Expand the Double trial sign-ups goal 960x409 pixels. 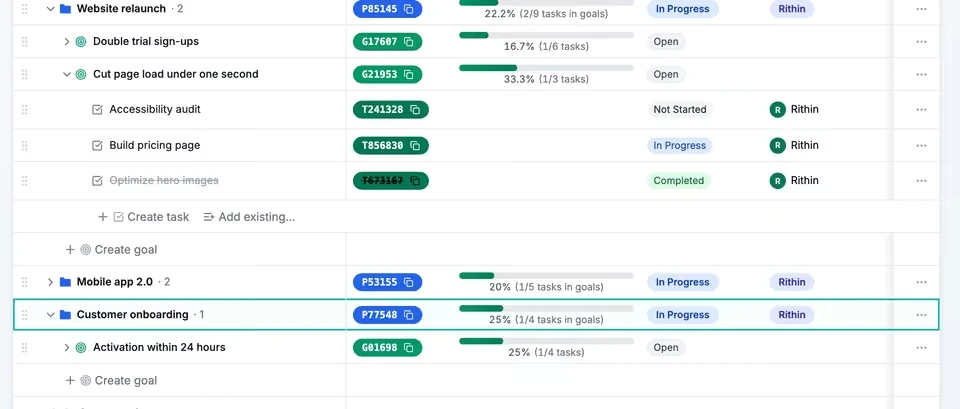67,42
